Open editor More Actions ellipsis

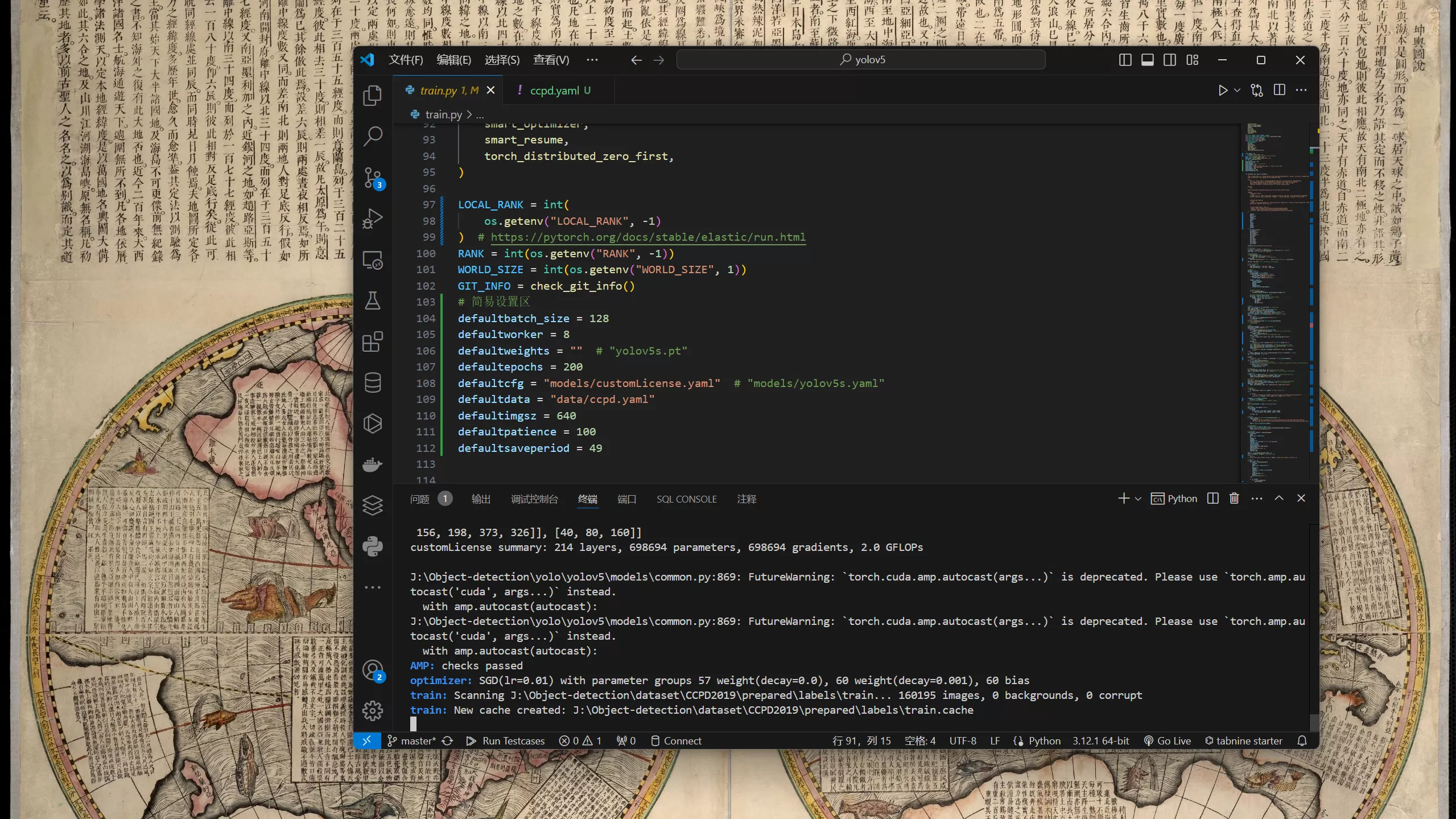click(1301, 90)
